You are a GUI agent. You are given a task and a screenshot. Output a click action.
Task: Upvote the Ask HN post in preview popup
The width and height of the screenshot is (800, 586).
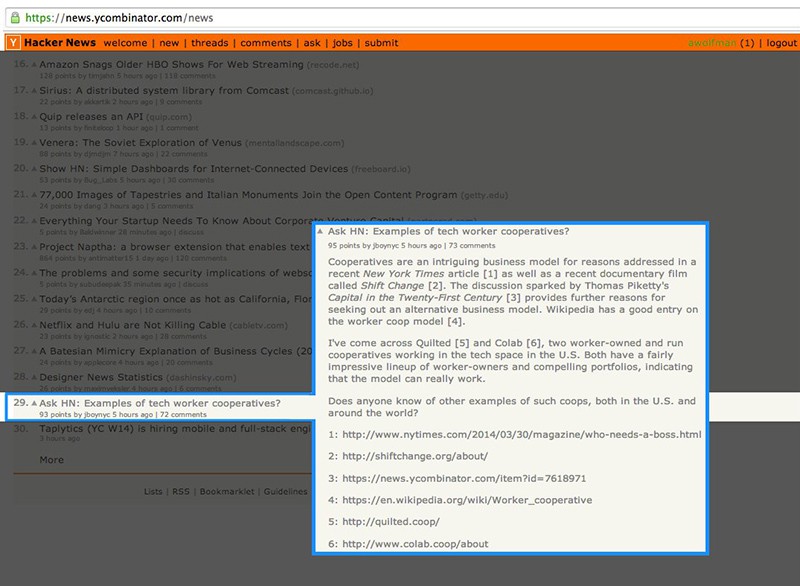[320, 231]
